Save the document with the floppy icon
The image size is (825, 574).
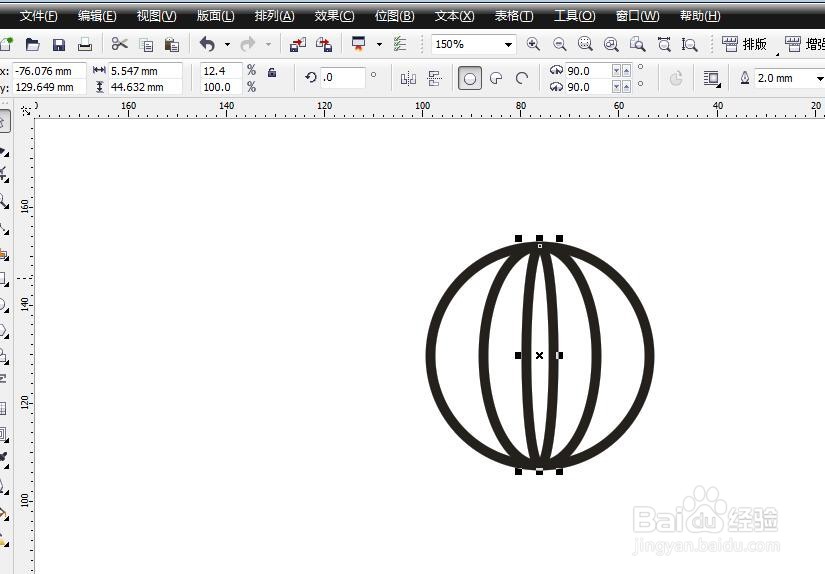tap(59, 45)
